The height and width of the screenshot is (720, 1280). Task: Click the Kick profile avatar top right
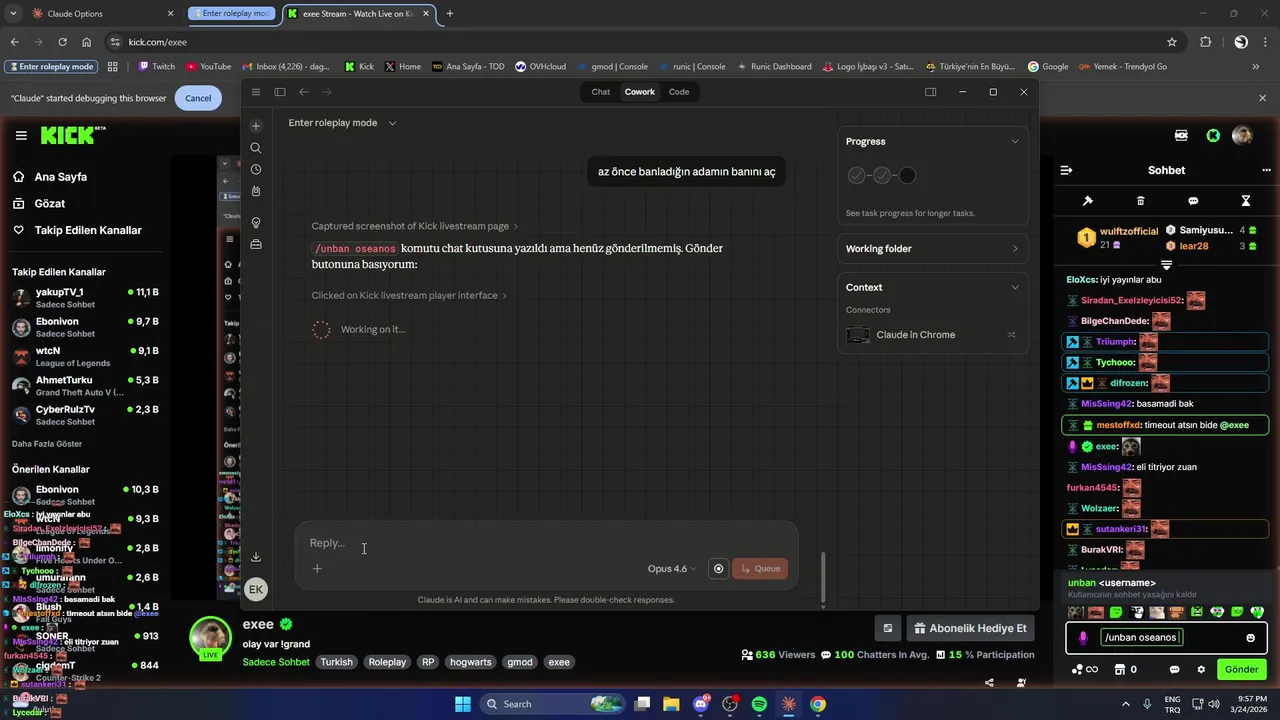(1242, 135)
